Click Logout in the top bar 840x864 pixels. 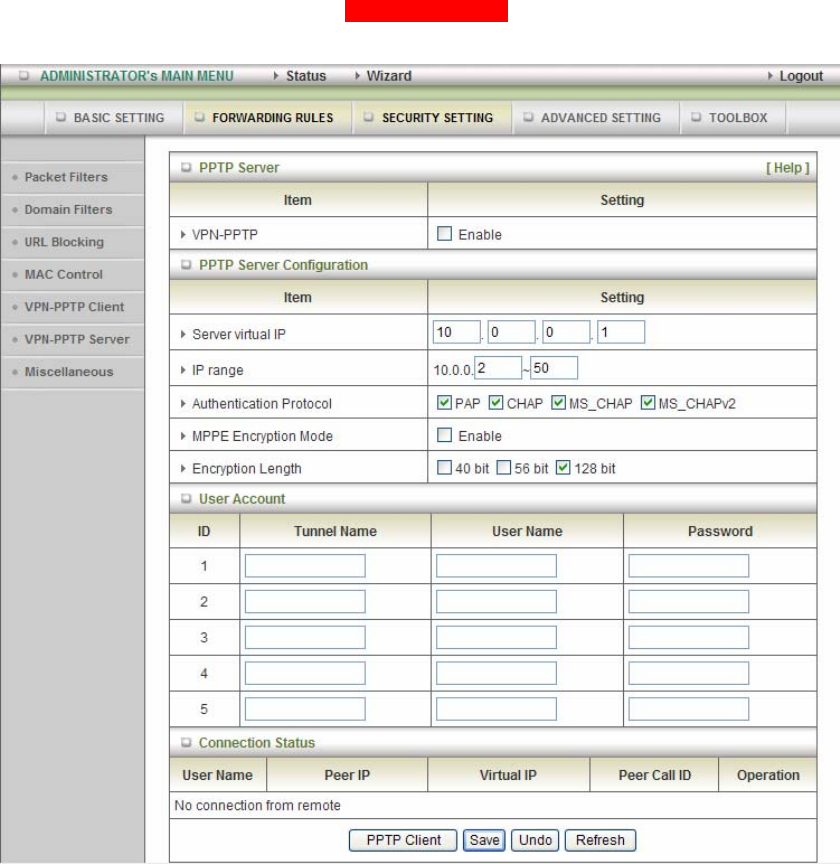point(801,76)
